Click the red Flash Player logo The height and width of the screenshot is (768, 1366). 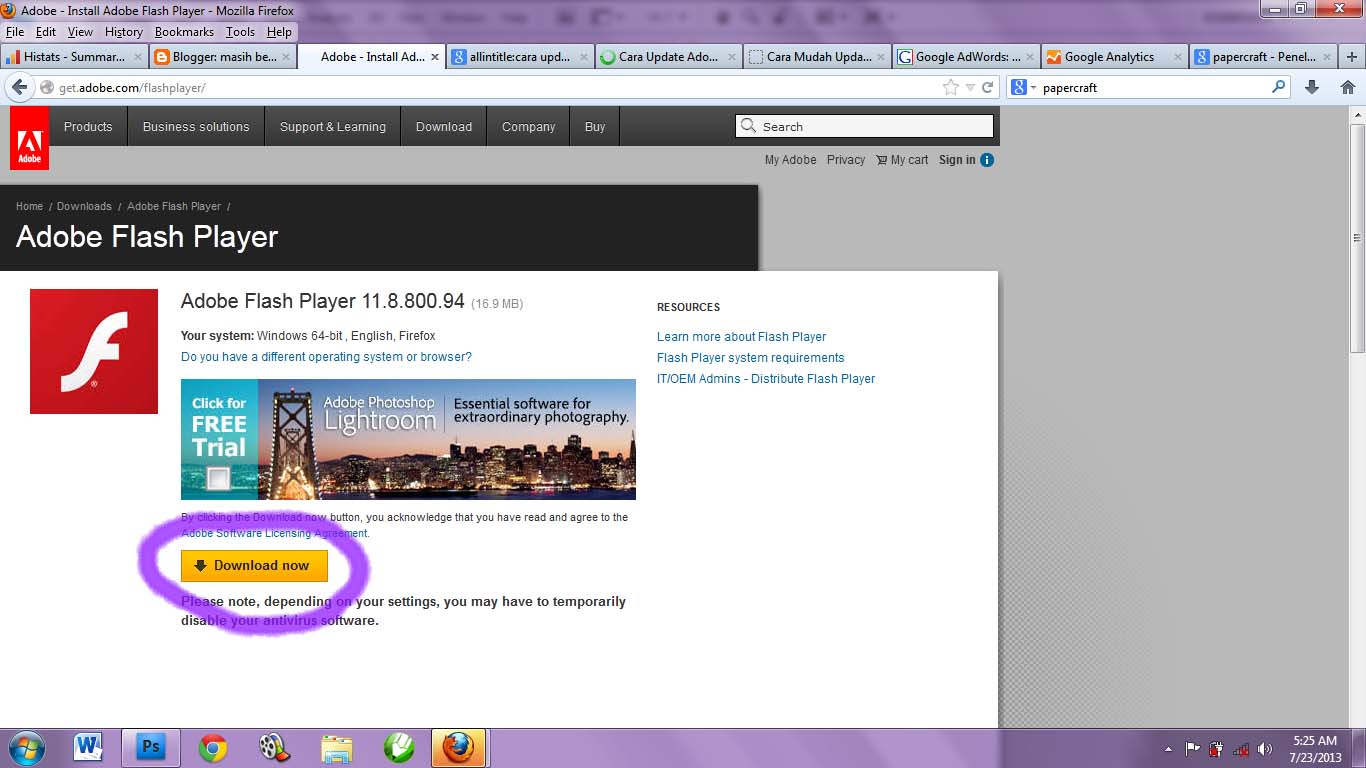tap(94, 351)
